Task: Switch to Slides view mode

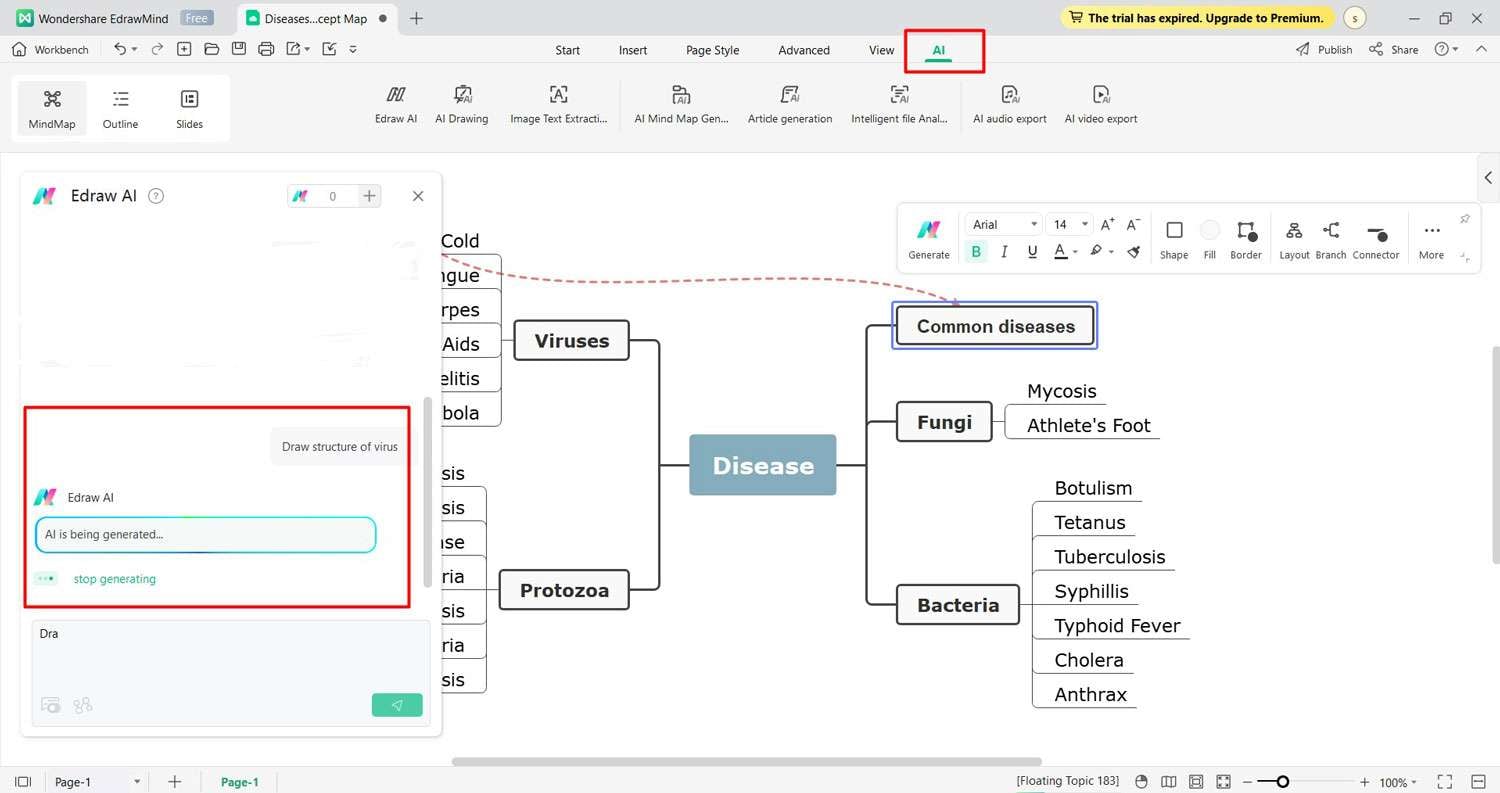Action: [x=189, y=109]
